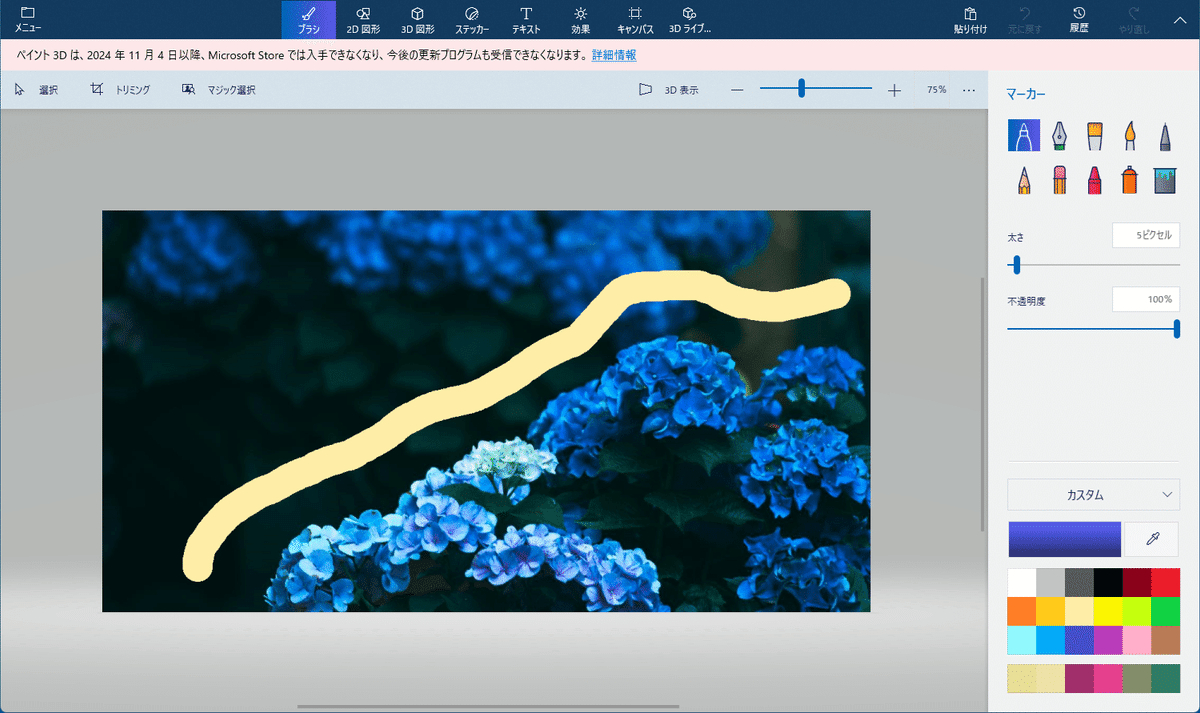The width and height of the screenshot is (1200, 713).
Task: Open the 3D ライブラリ tab
Action: (689, 19)
